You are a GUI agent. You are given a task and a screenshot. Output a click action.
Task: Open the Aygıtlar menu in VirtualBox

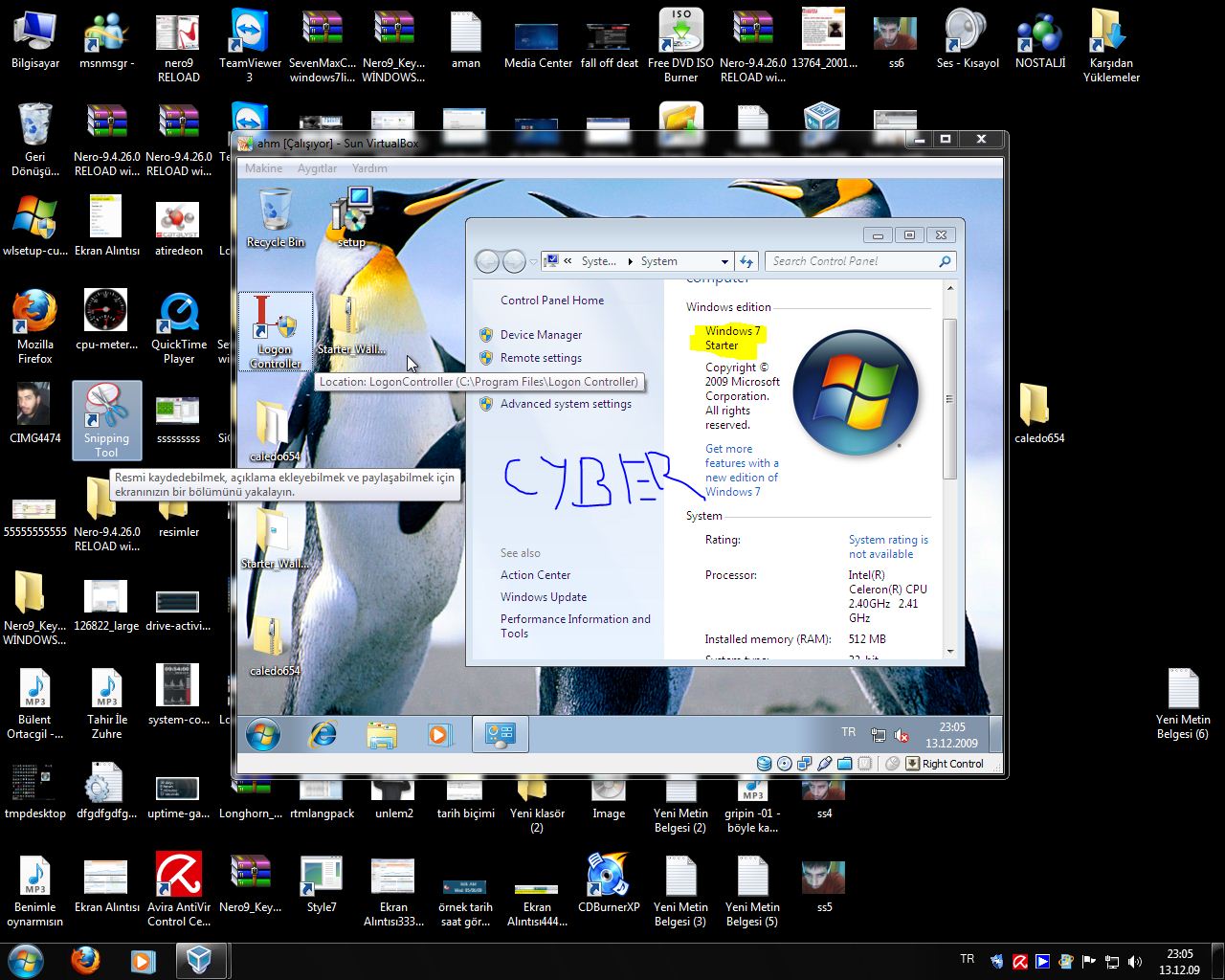click(317, 168)
